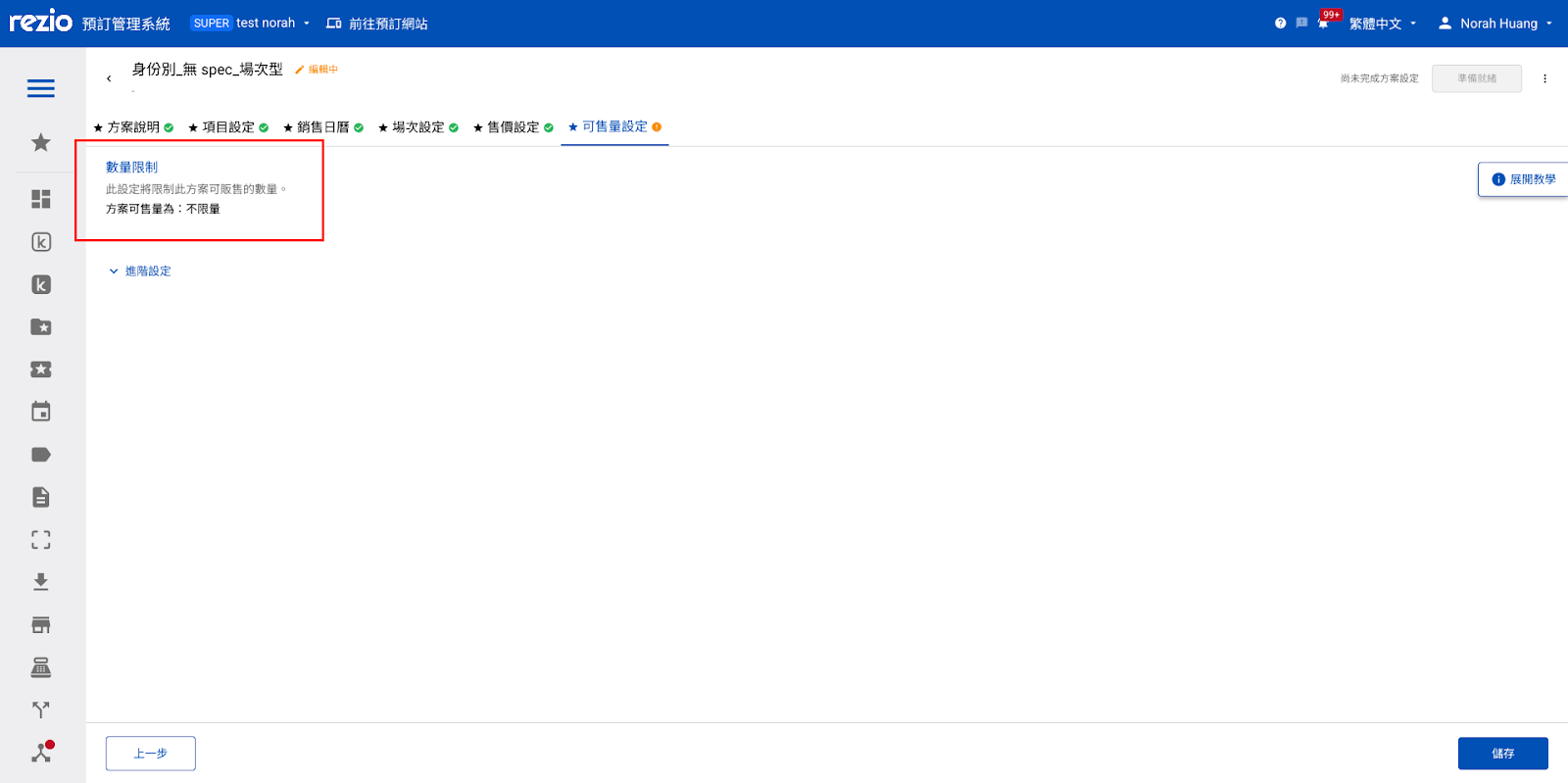Open the starred folder icon in the sidebar
Viewport: 1568px width, 783px height.
(41, 327)
